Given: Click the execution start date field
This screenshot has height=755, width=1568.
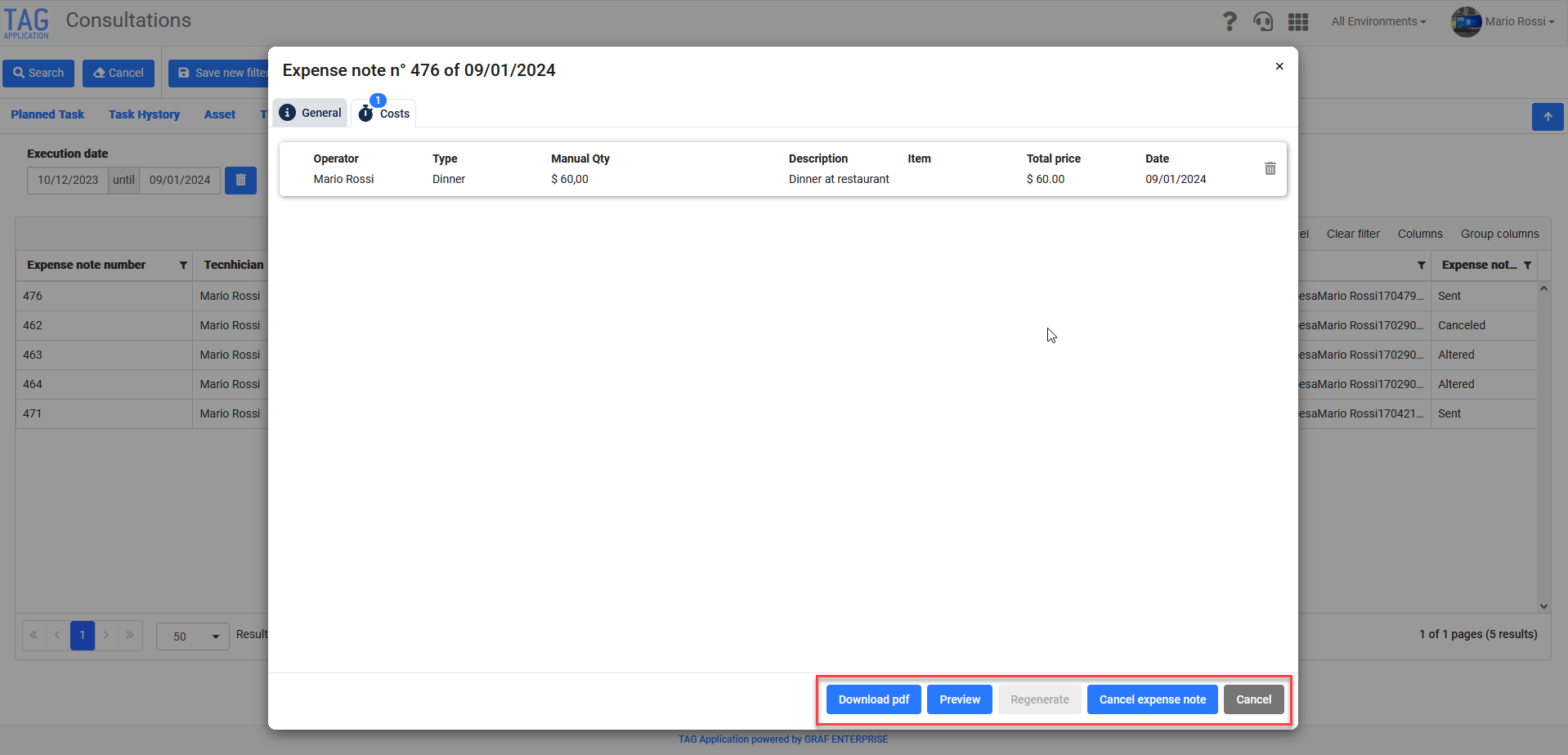Looking at the screenshot, I should pyautogui.click(x=68, y=180).
